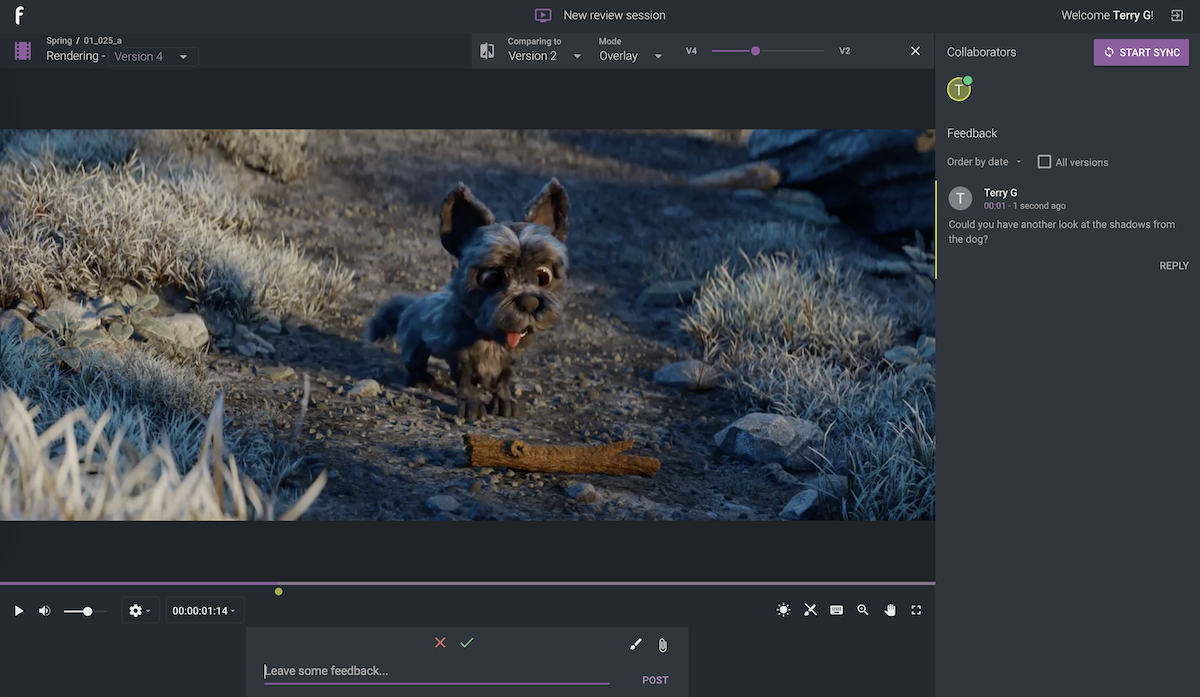
Task: Click the V2 label beside the slider
Action: pyautogui.click(x=845, y=51)
